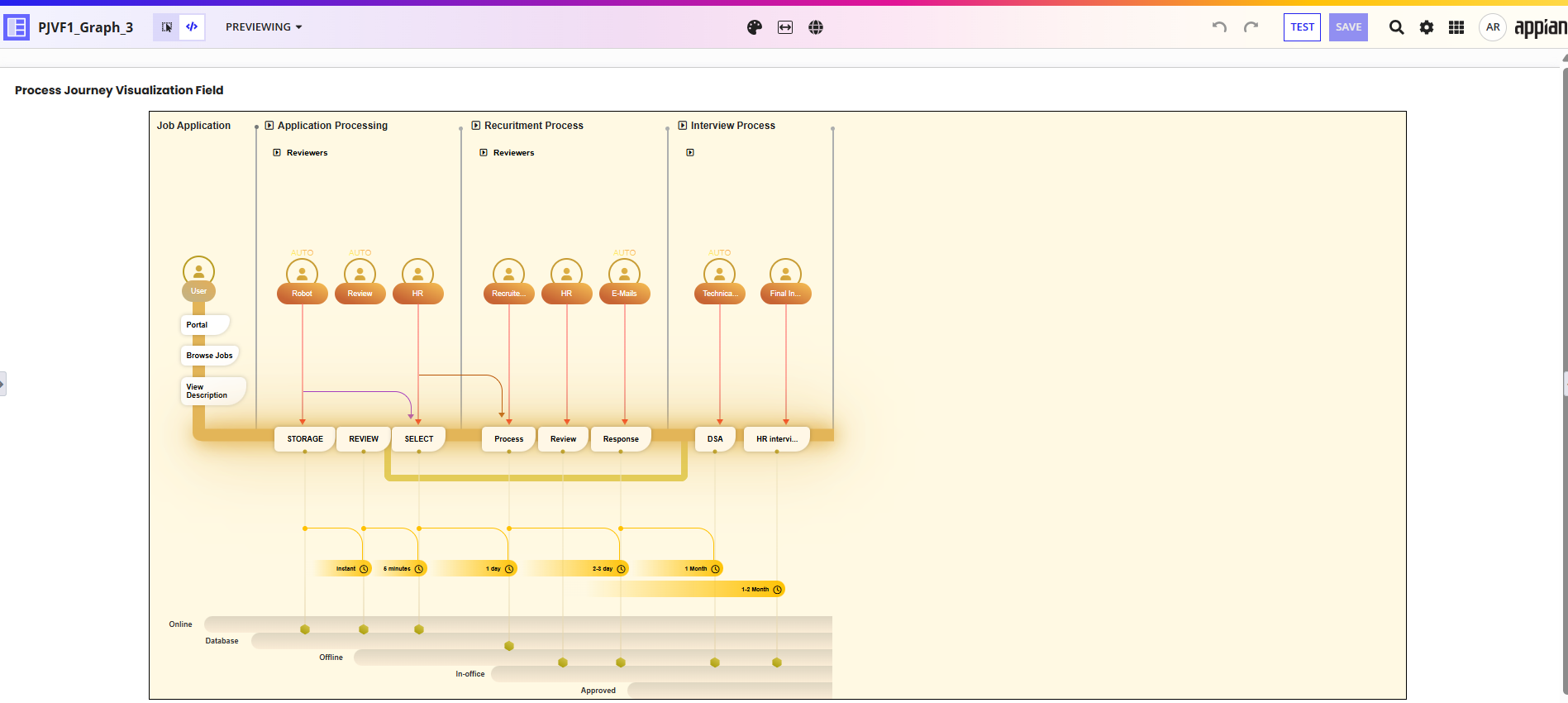Expand the Recuritment Process stage
The width and height of the screenshot is (1568, 703).
pyautogui.click(x=476, y=126)
